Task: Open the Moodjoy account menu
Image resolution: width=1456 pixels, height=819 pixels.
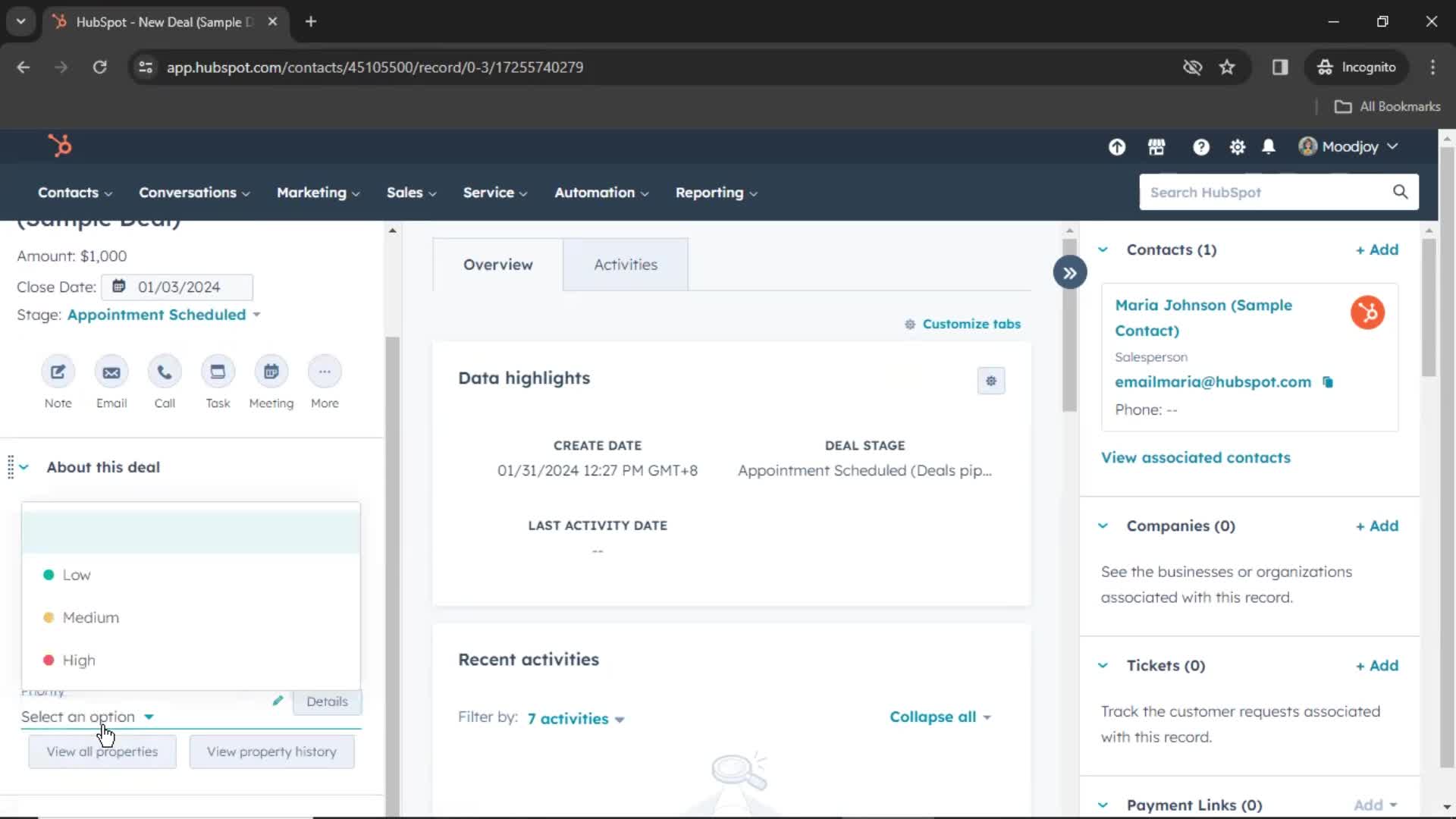Action: click(1348, 146)
